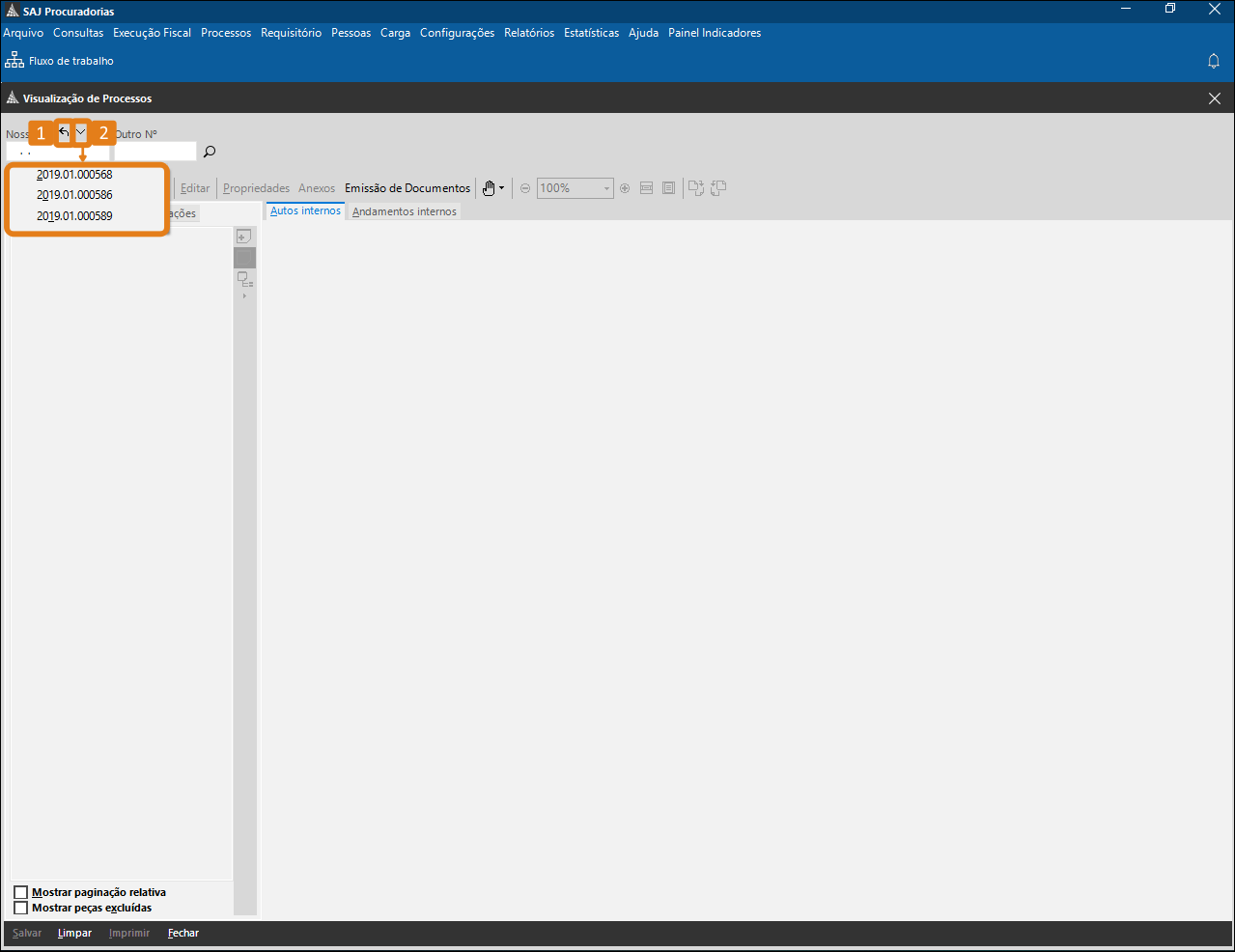Viewport: 1235px width, 952px height.
Task: Click the fit width icon
Action: click(x=647, y=188)
